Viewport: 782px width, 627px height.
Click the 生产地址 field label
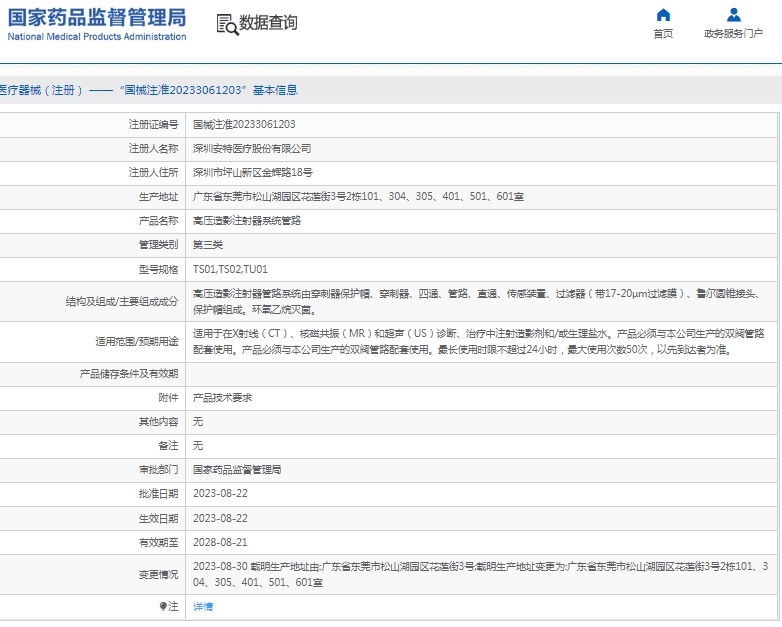click(158, 197)
